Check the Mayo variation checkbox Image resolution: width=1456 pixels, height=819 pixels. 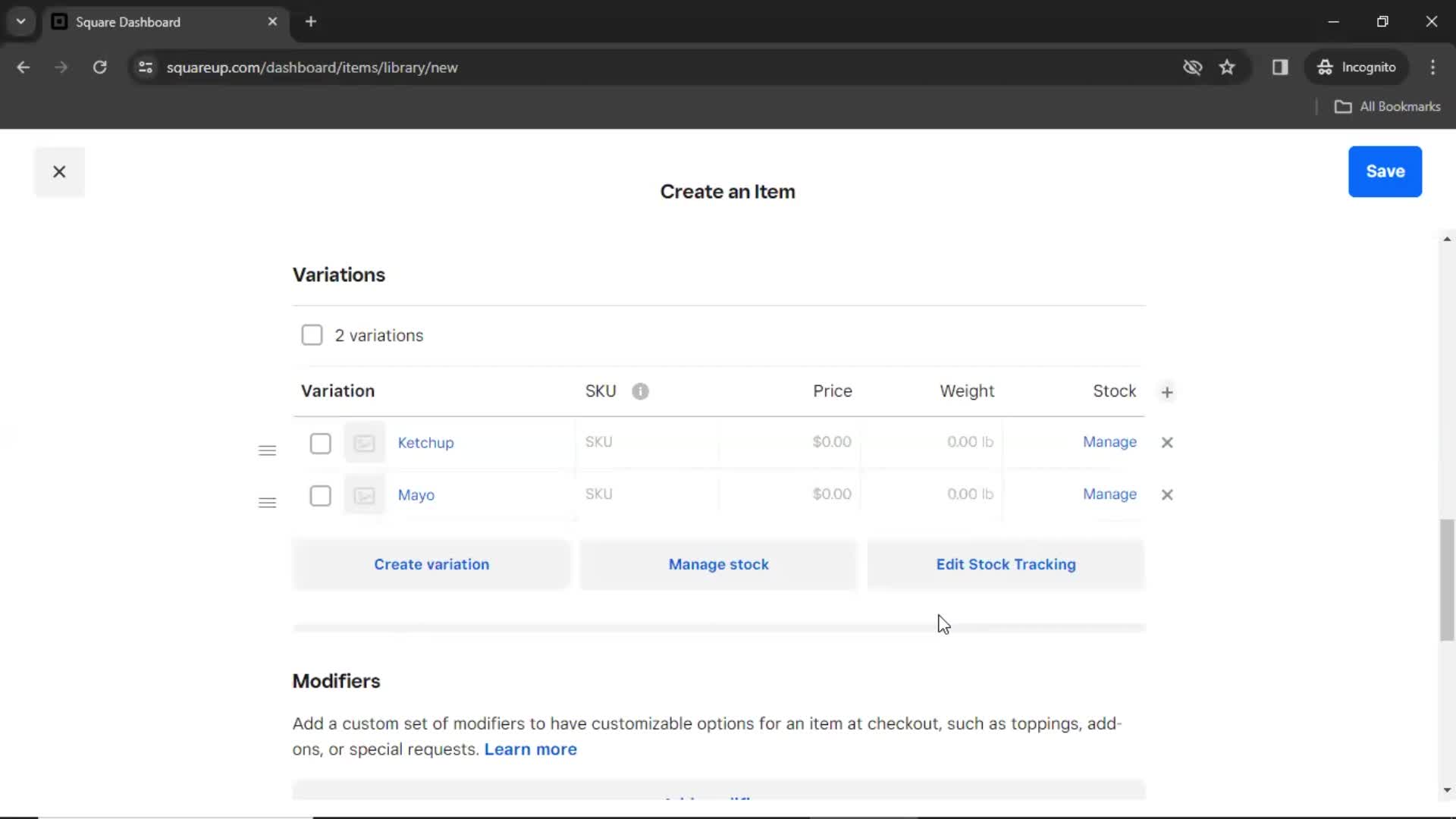[320, 495]
